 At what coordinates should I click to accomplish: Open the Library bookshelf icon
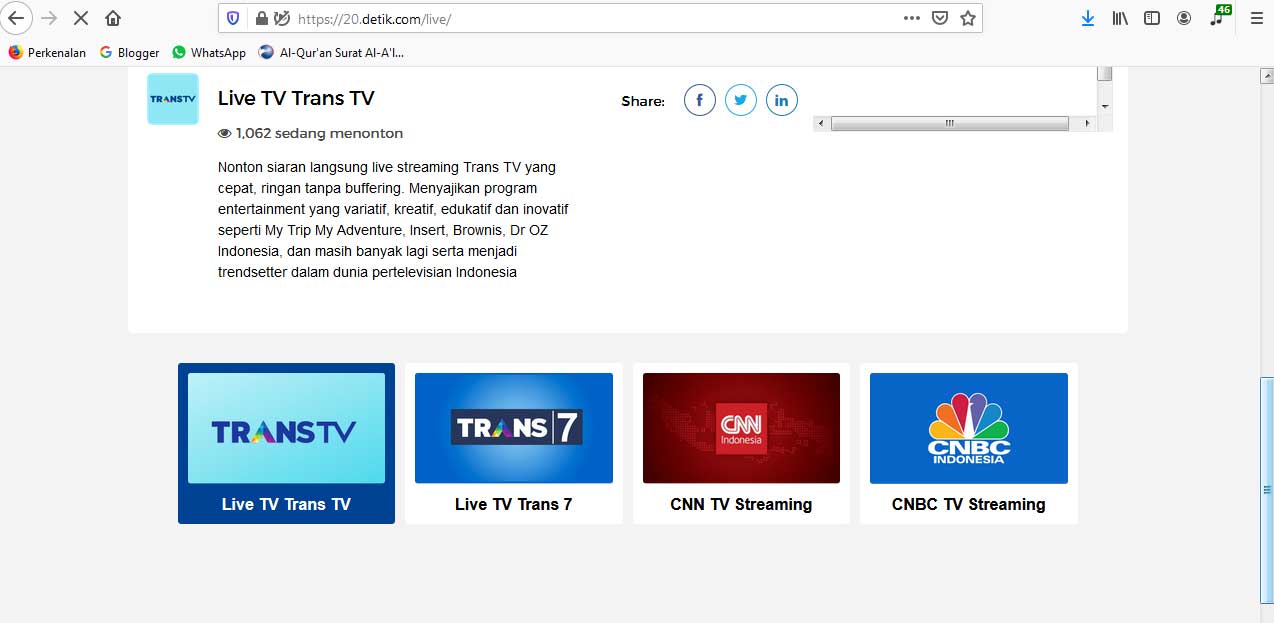1120,18
